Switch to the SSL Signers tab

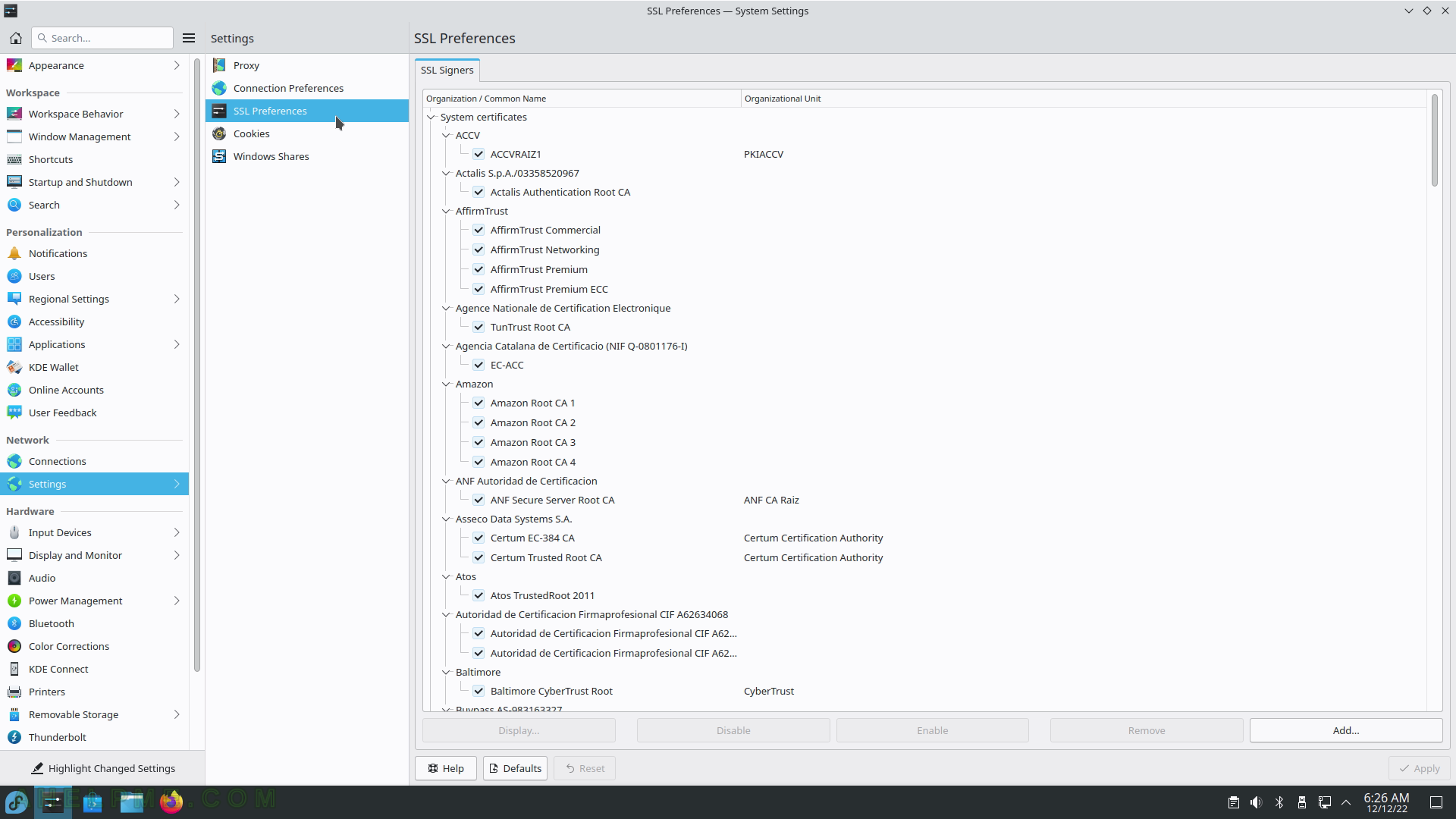click(x=447, y=70)
